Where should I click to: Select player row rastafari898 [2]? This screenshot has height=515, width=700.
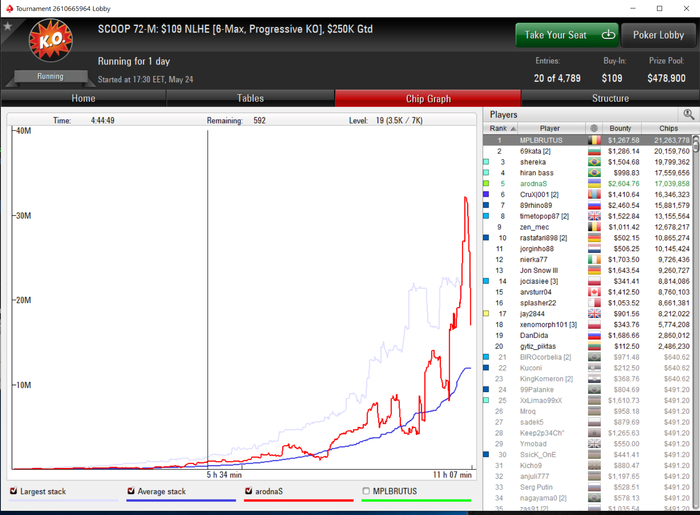click(x=588, y=238)
